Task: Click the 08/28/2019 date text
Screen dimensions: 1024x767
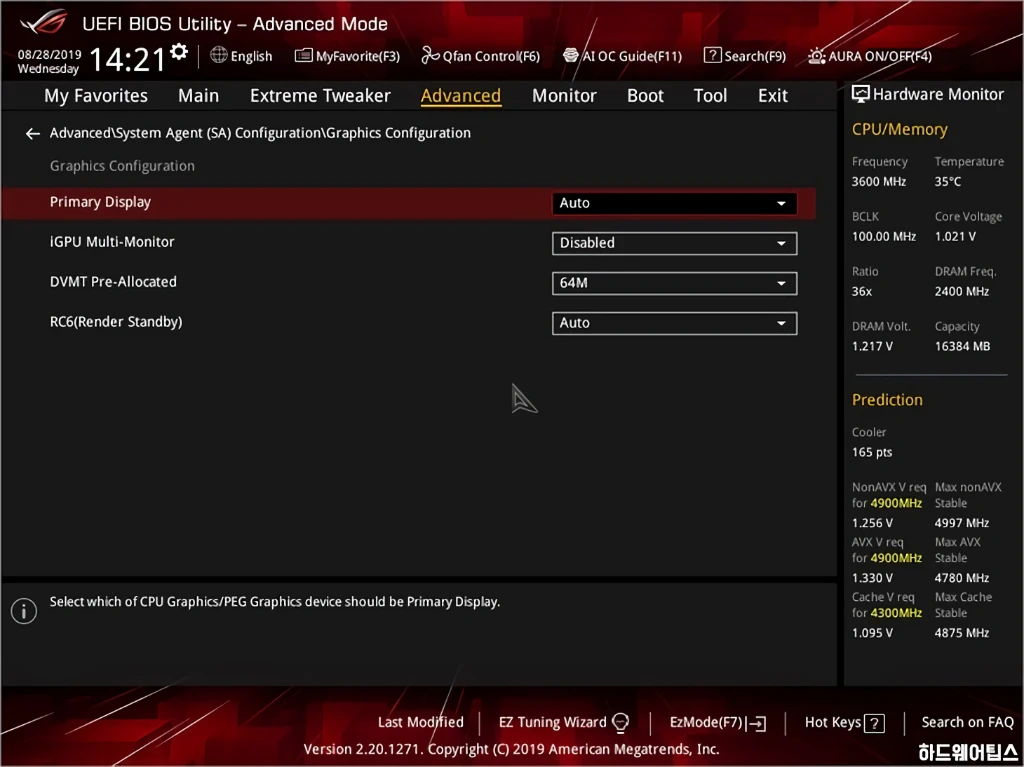Action: [49, 55]
